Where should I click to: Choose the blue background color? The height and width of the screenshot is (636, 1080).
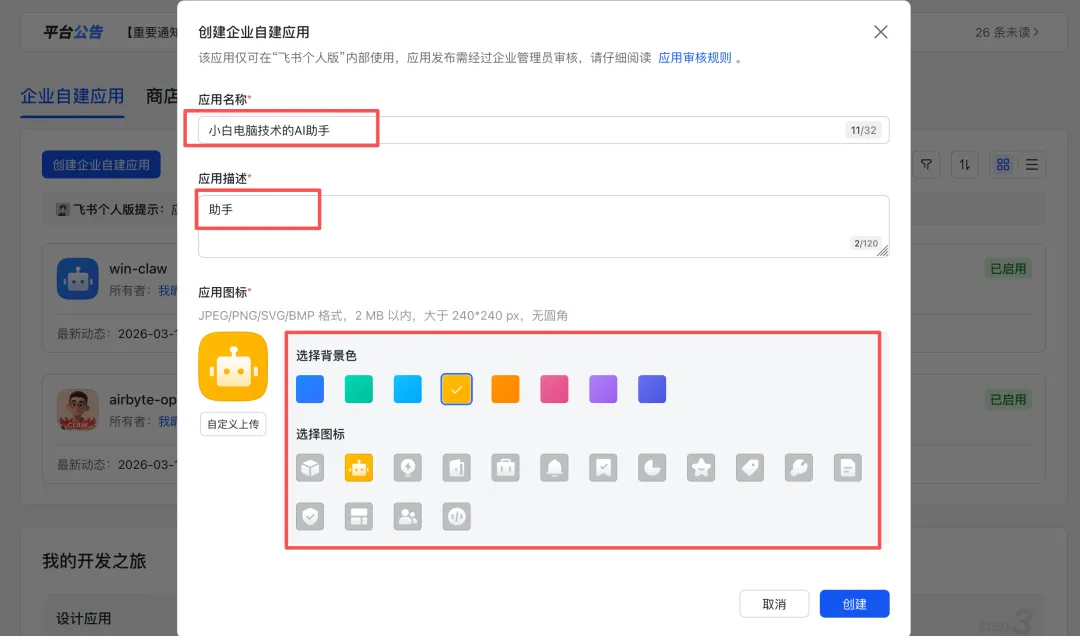(310, 389)
